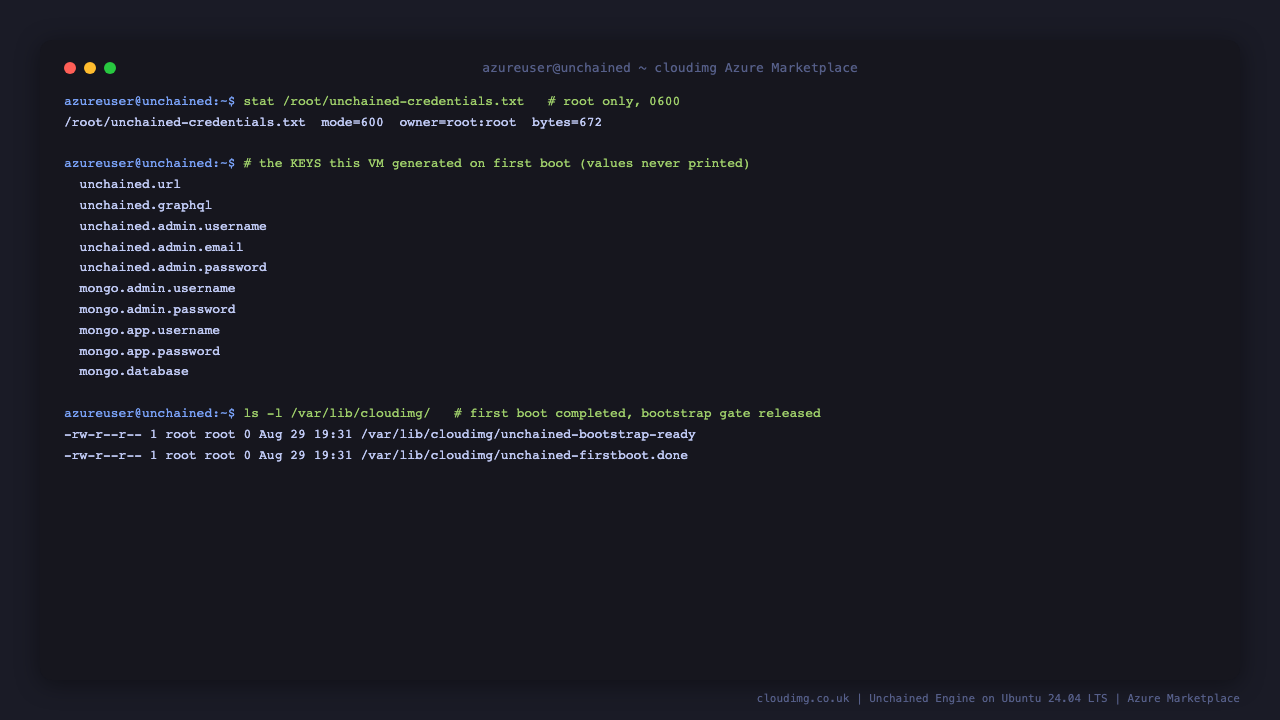Select the 'mongo.admin.username' key line
This screenshot has width=1280, height=720.
pyautogui.click(x=158, y=289)
